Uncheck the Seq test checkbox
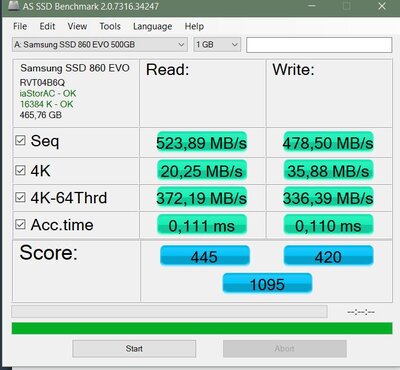This screenshot has height=370, width=400. coord(20,140)
